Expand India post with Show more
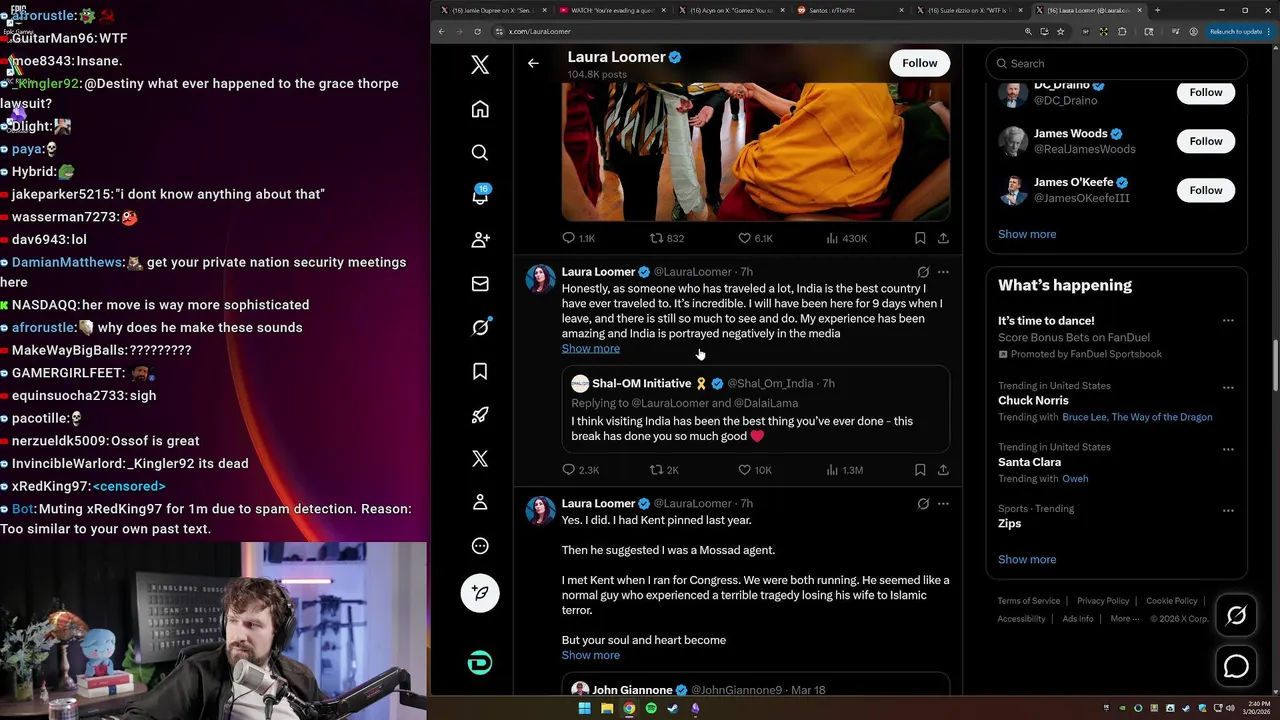This screenshot has height=720, width=1280. coord(590,349)
